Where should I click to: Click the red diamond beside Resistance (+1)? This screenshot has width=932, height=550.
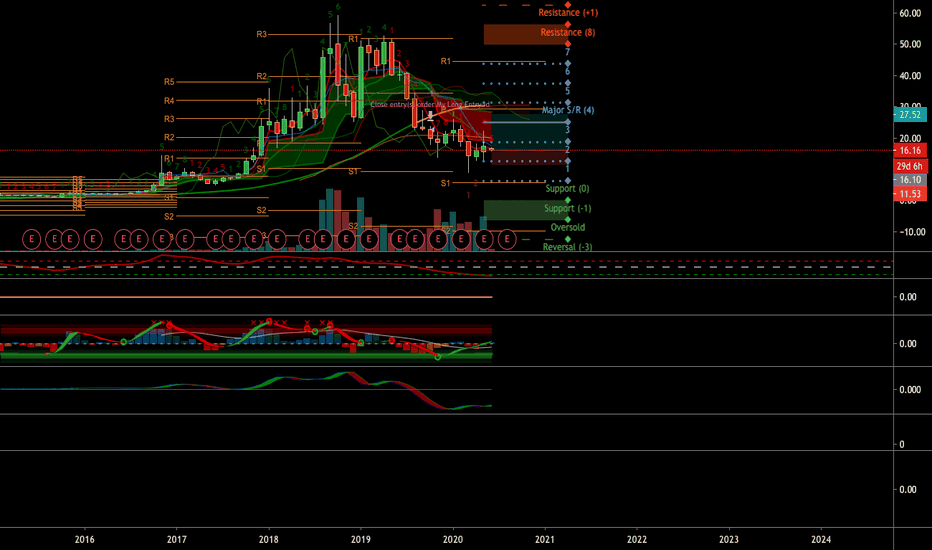click(568, 5)
